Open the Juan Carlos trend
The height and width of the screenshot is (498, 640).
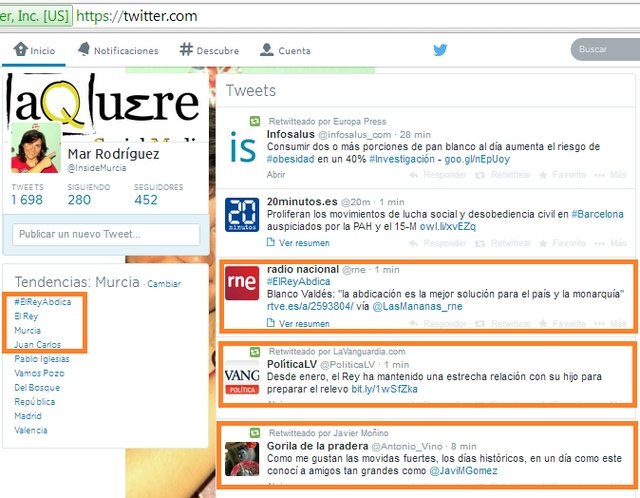click(38, 345)
